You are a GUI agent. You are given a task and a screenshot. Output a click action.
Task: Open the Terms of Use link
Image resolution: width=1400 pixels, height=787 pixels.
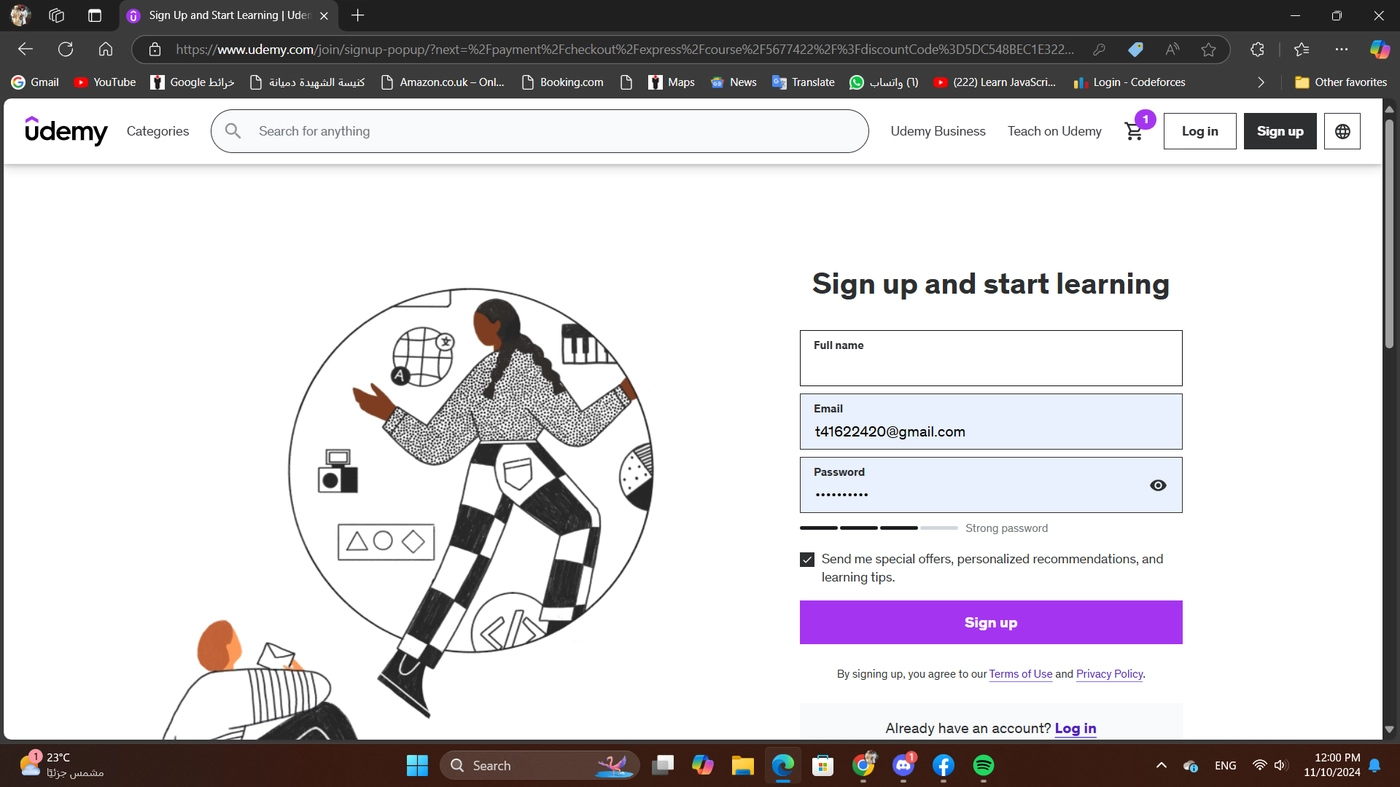1021,674
